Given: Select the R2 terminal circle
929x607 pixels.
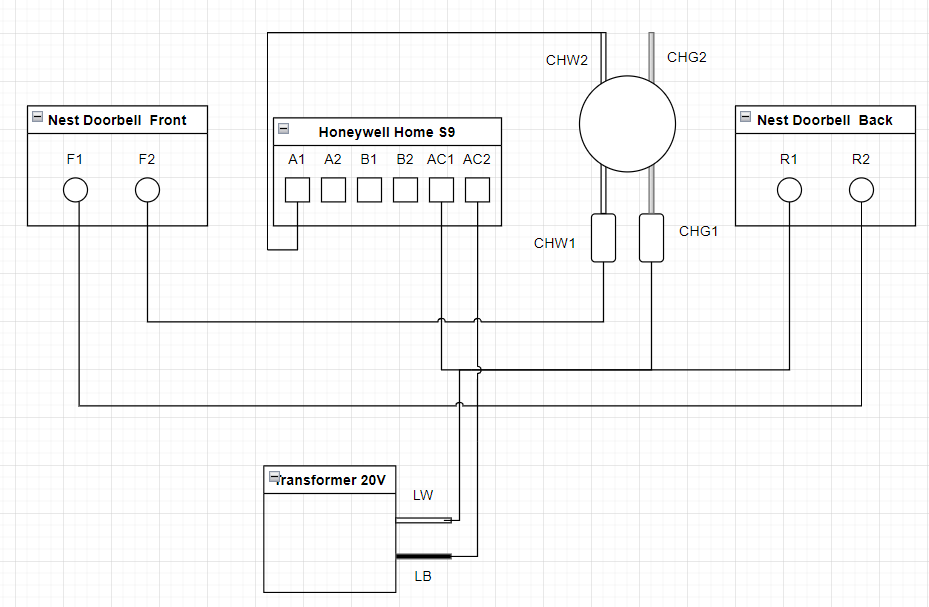Looking at the screenshot, I should click(861, 189).
